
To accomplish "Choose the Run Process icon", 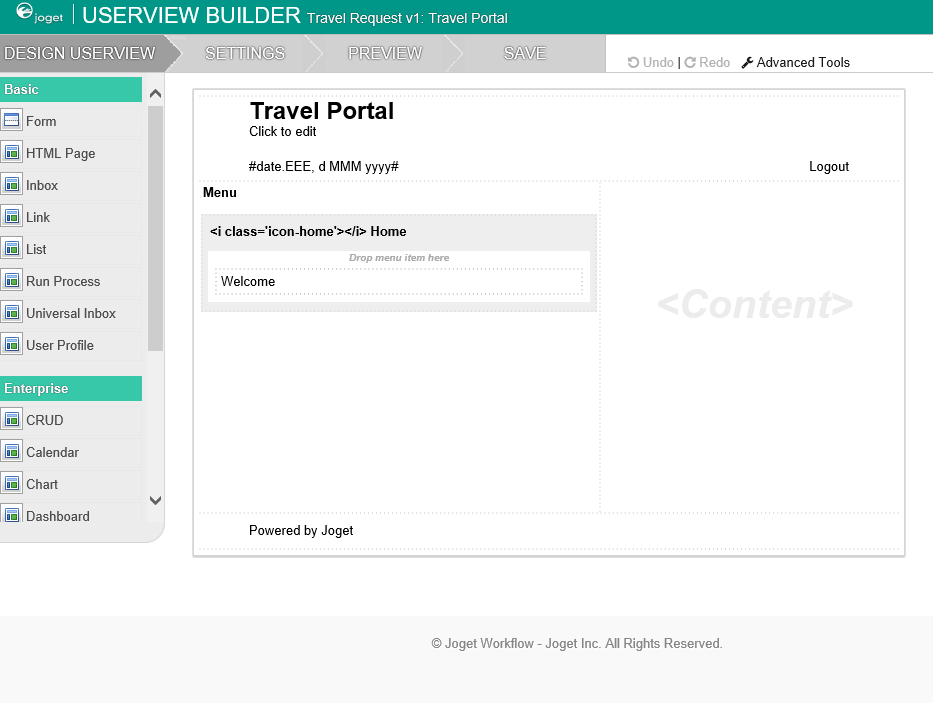I will pos(12,281).
